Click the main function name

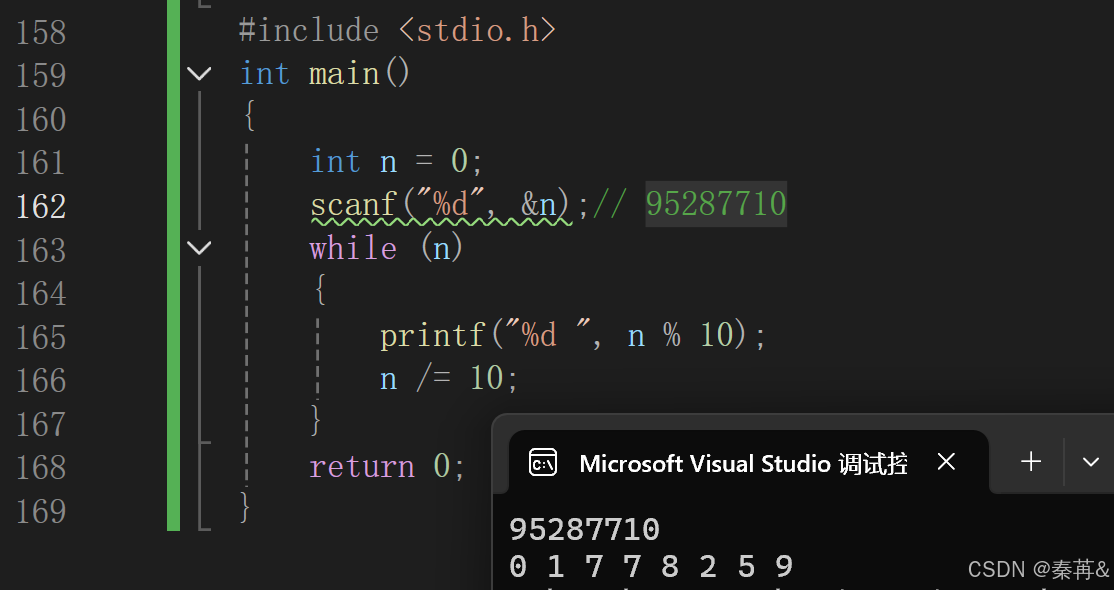pyautogui.click(x=344, y=74)
